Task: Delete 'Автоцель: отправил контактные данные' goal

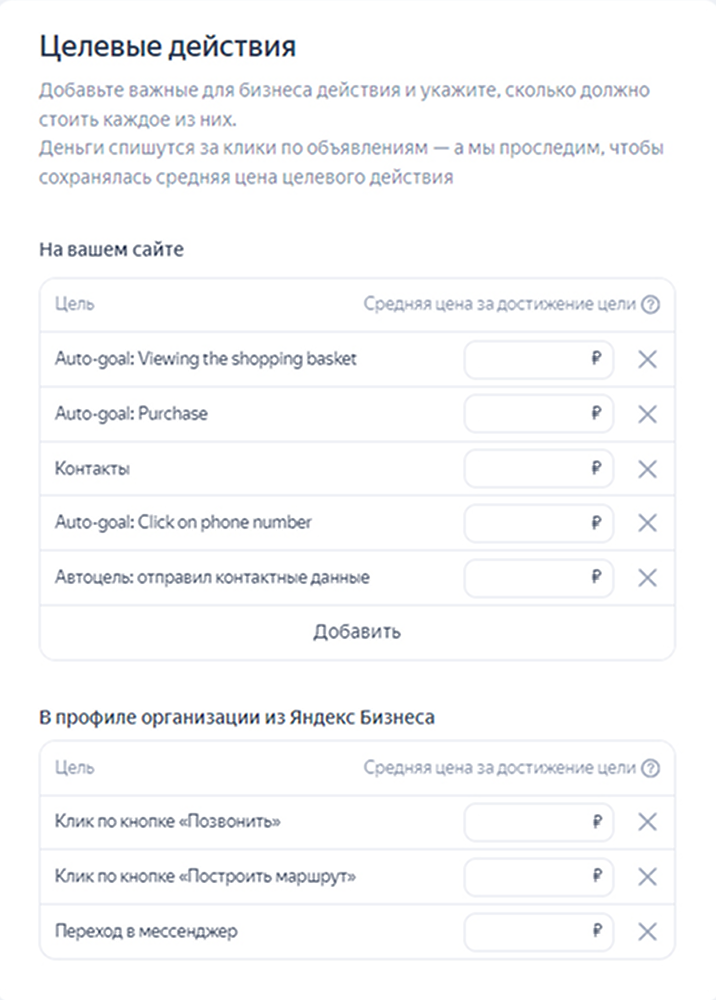Action: (x=647, y=578)
